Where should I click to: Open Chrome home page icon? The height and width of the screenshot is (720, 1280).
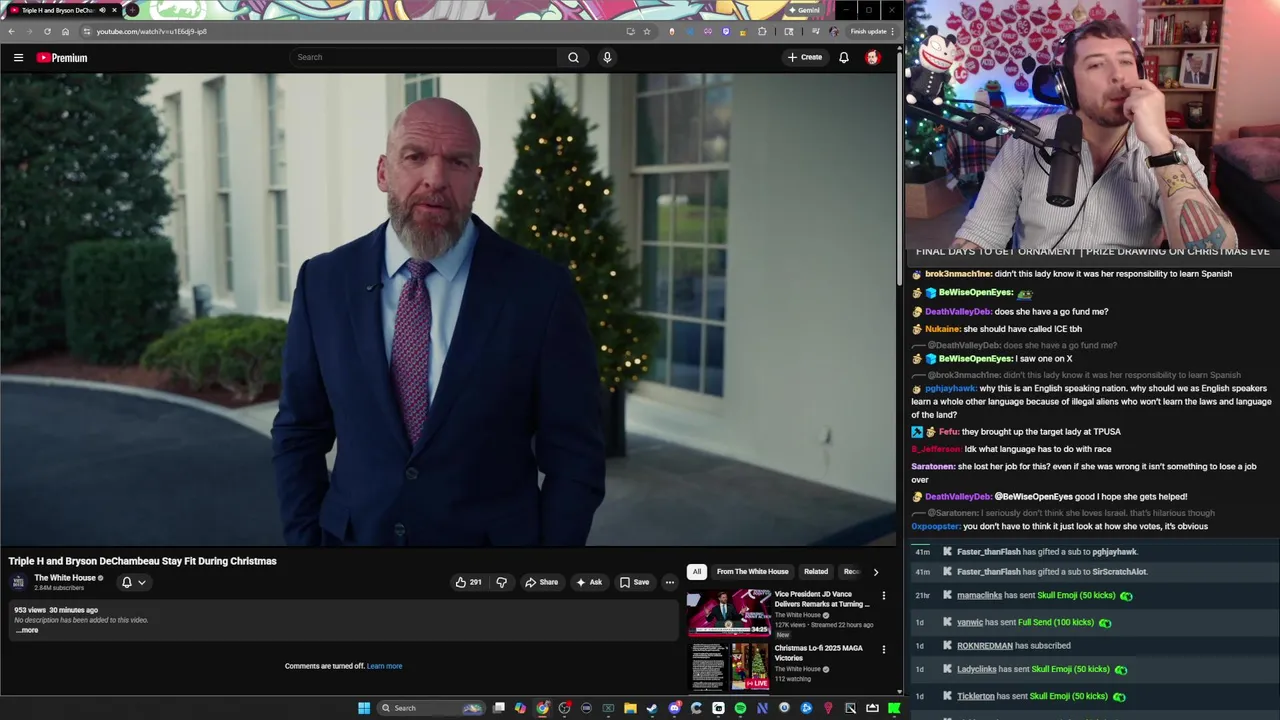[x=65, y=31]
